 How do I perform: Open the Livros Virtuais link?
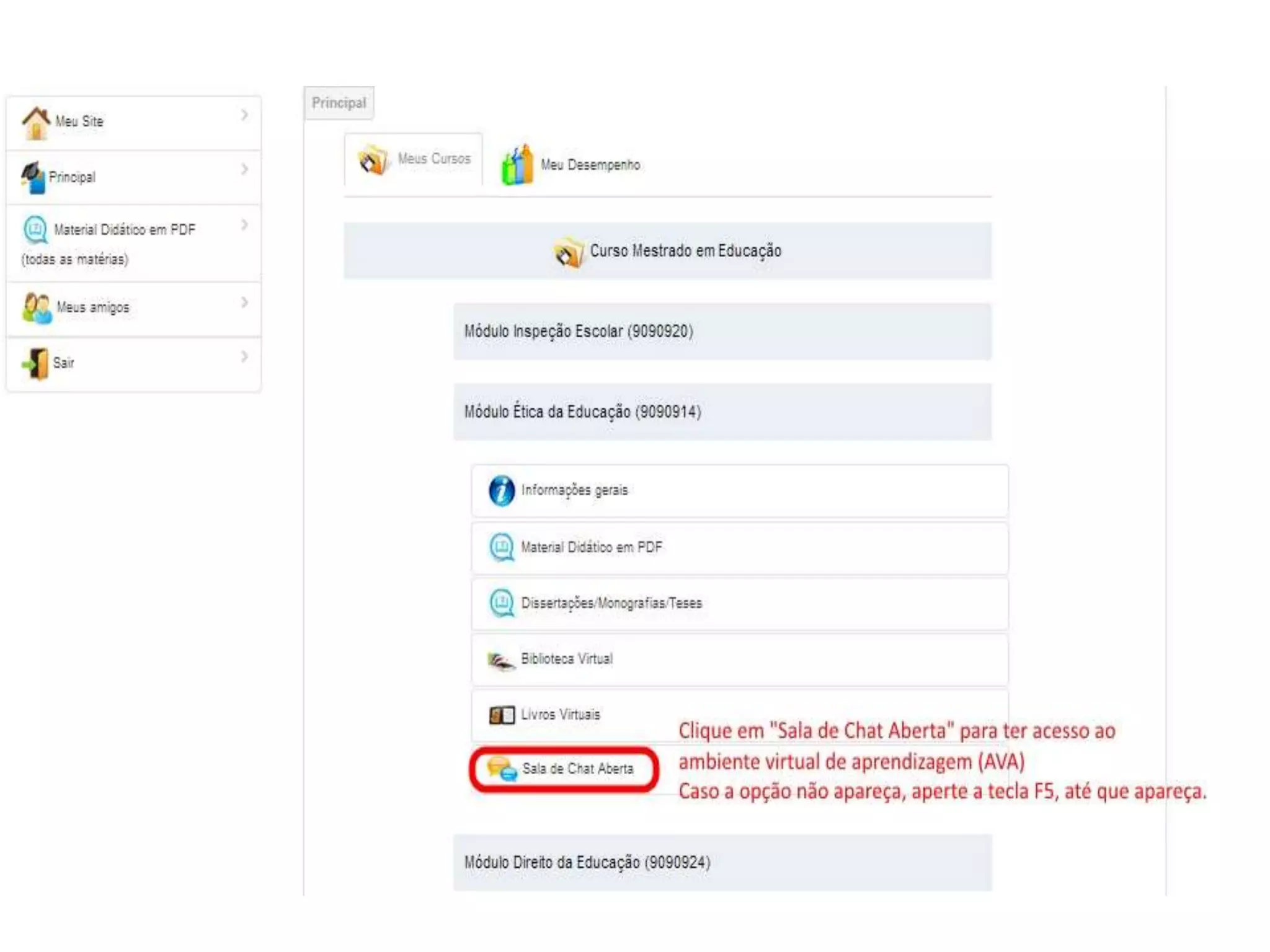click(740, 715)
